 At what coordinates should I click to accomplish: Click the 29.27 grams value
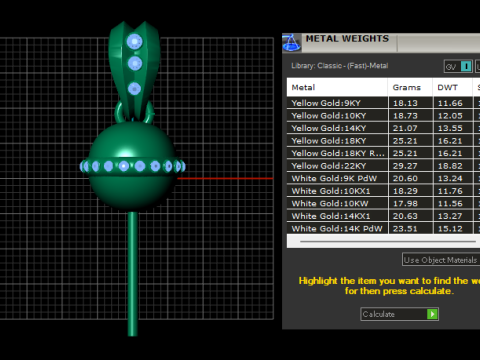tap(405, 166)
